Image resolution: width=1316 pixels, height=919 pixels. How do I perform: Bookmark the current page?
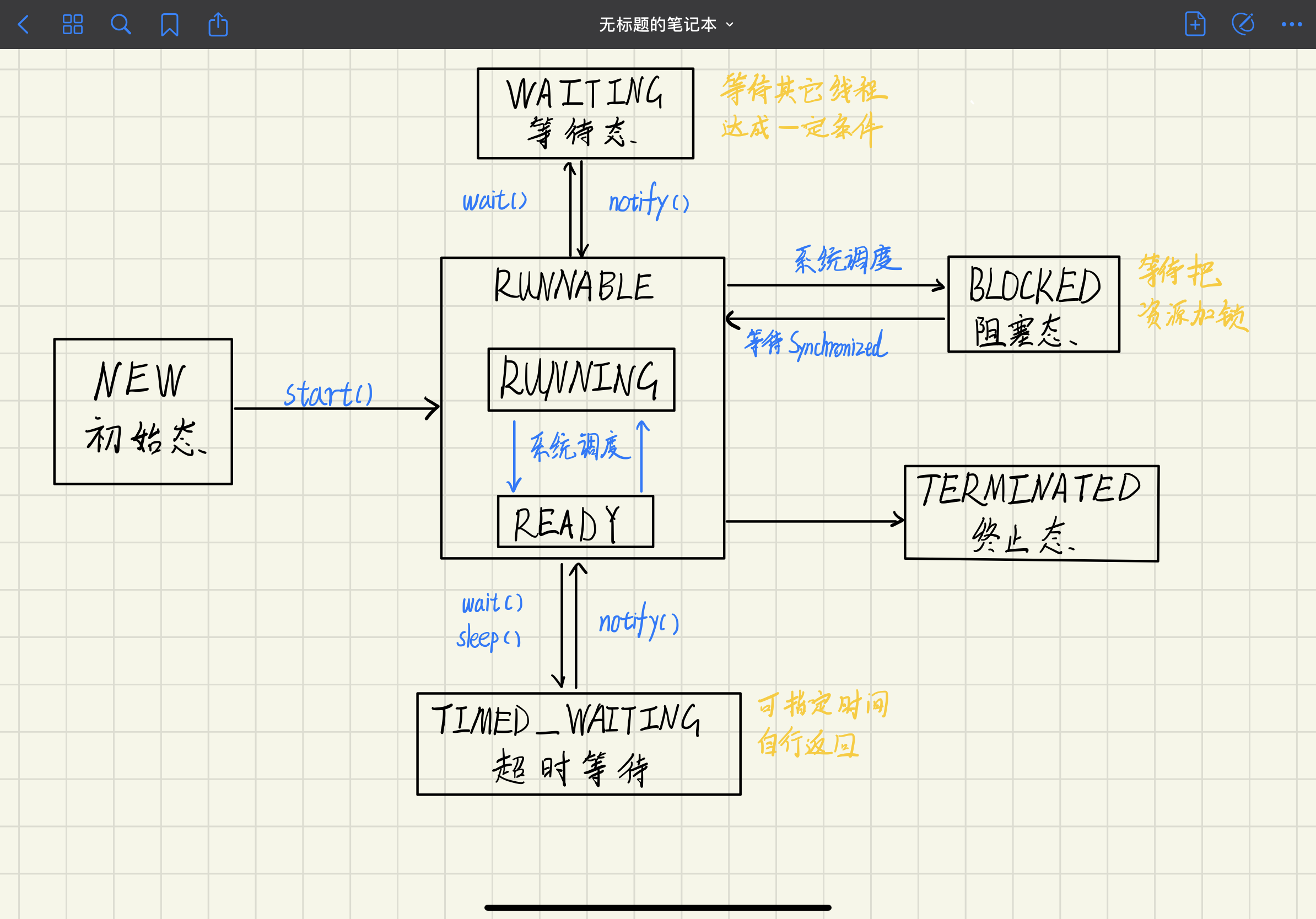[x=170, y=25]
